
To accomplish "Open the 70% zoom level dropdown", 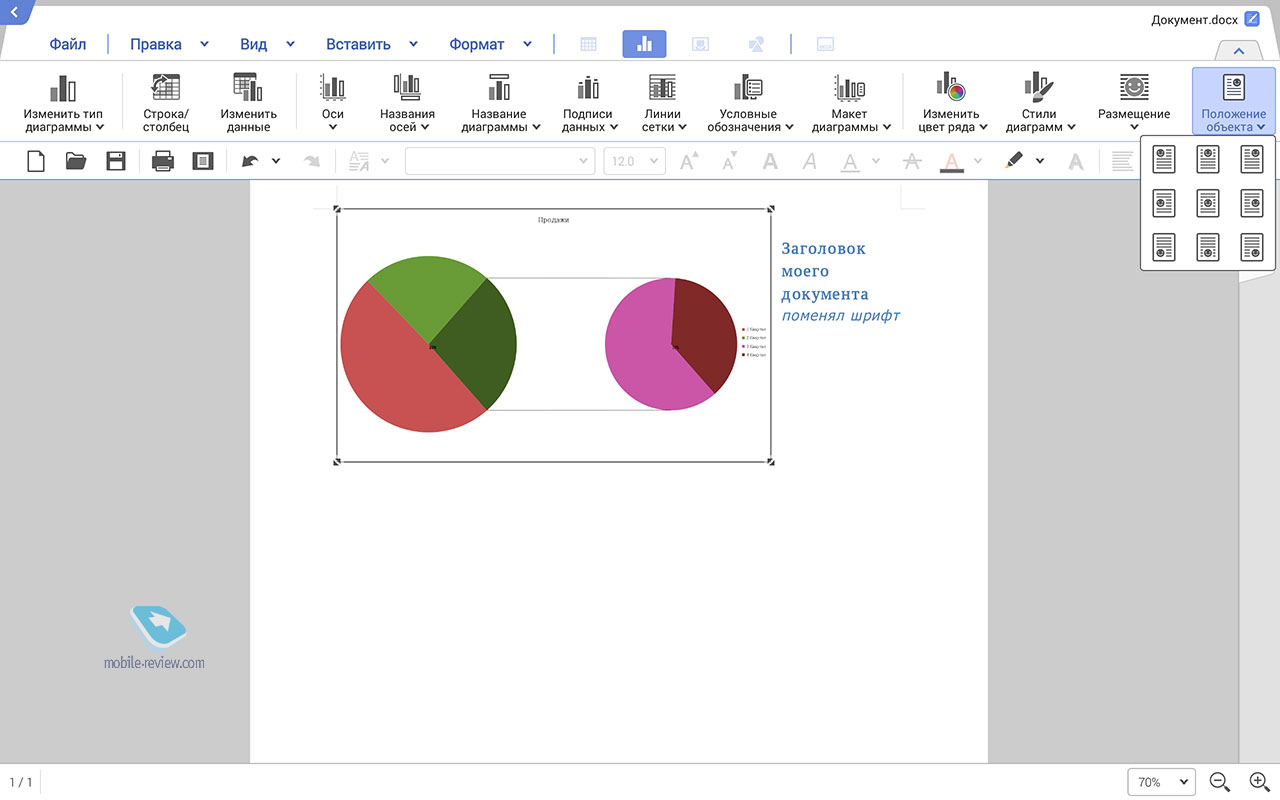I will tap(1161, 782).
